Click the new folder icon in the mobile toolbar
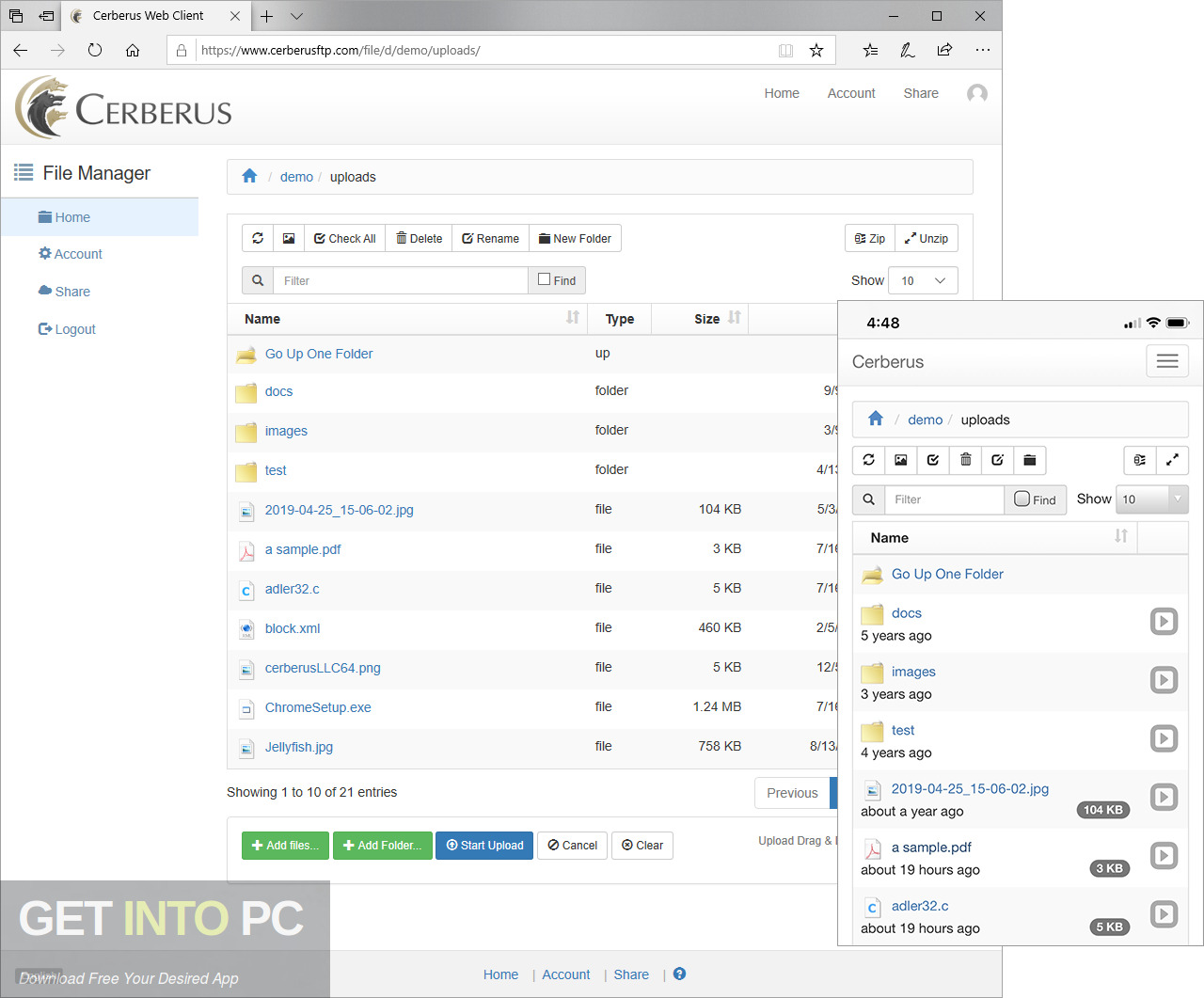Image resolution: width=1204 pixels, height=998 pixels. (x=1030, y=460)
